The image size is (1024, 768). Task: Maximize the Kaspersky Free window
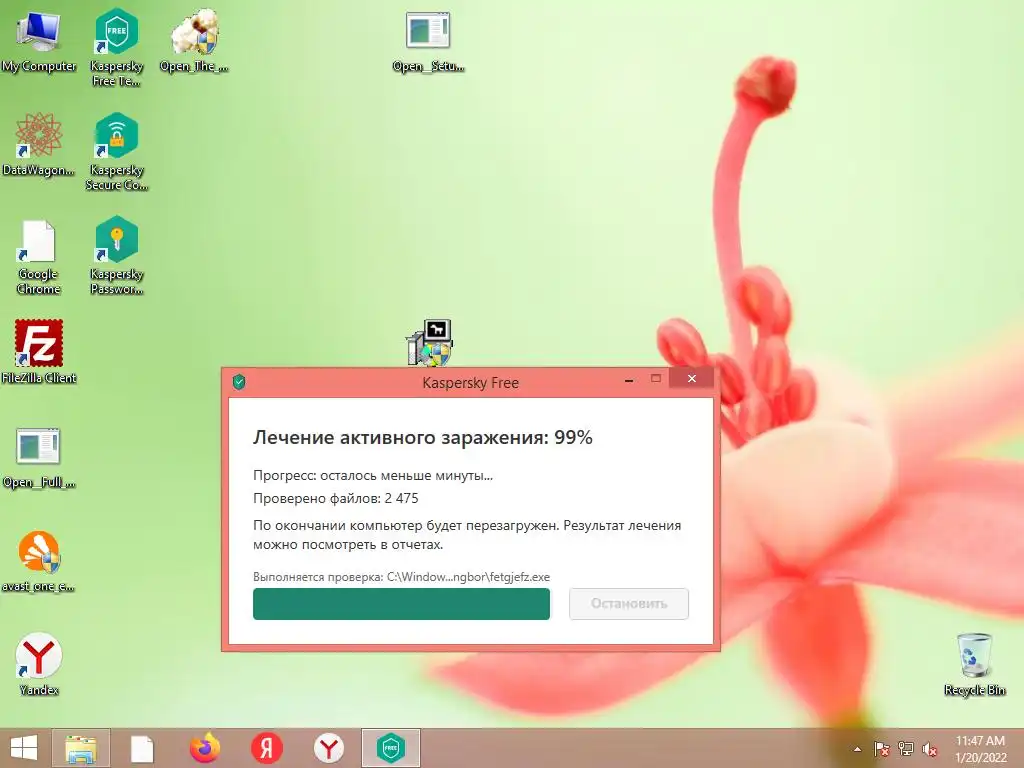point(656,379)
